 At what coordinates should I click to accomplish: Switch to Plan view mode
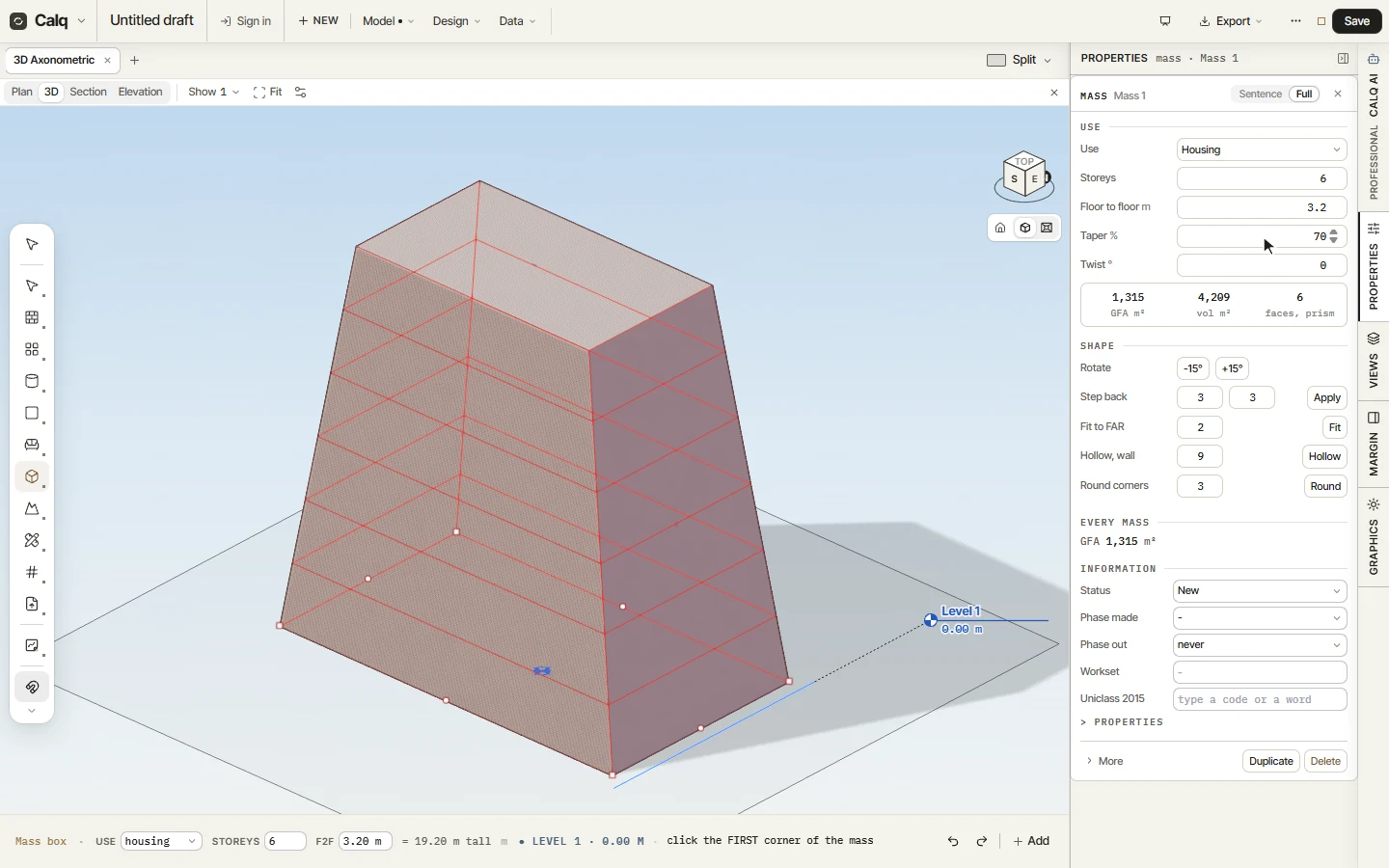pos(22,93)
